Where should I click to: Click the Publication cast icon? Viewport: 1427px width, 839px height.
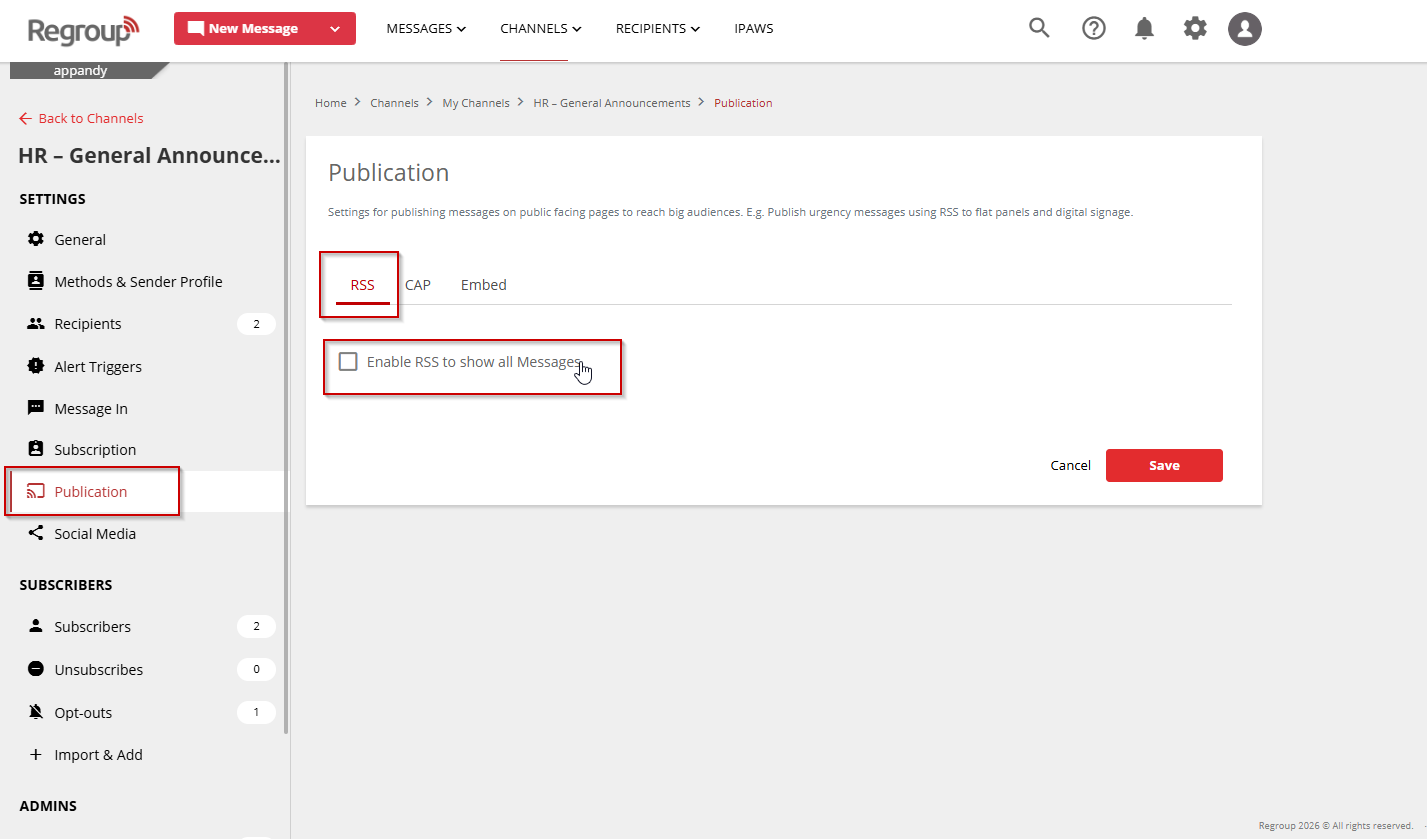(x=36, y=491)
